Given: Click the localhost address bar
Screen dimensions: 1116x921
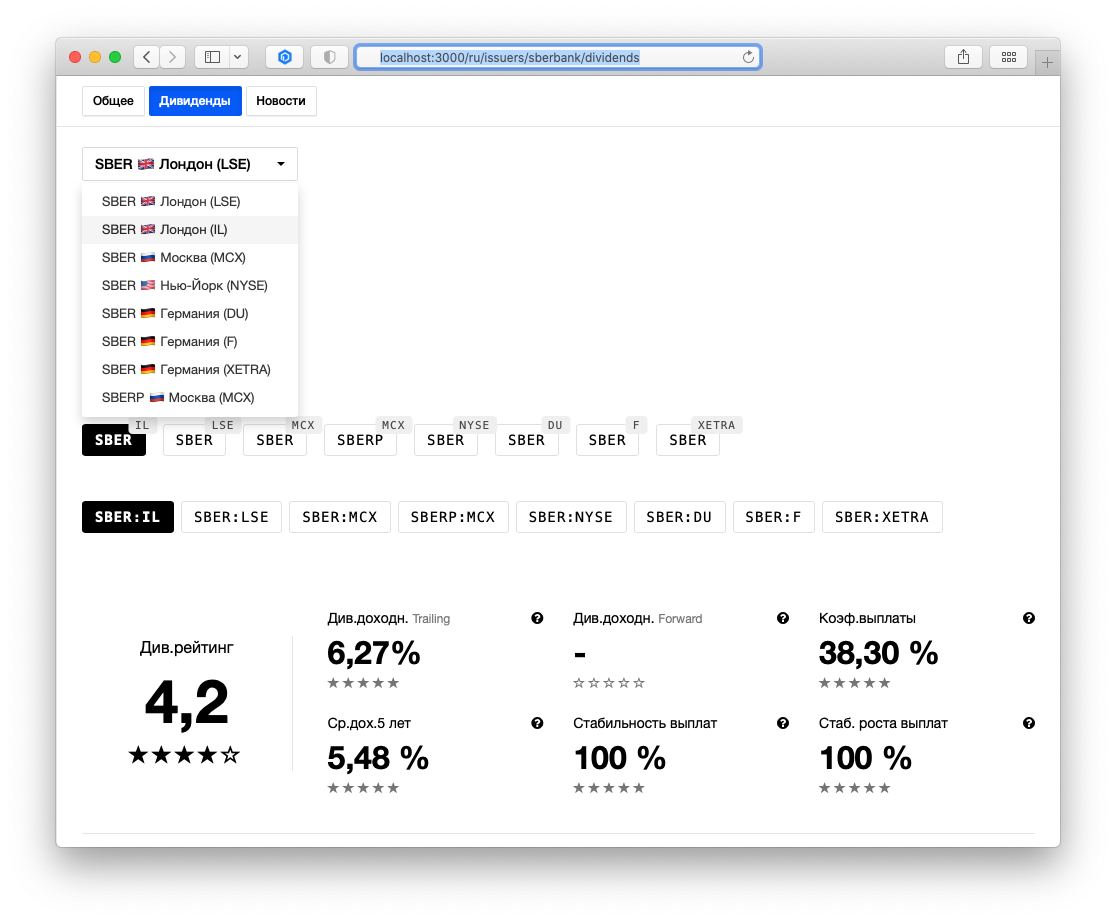Looking at the screenshot, I should (558, 57).
